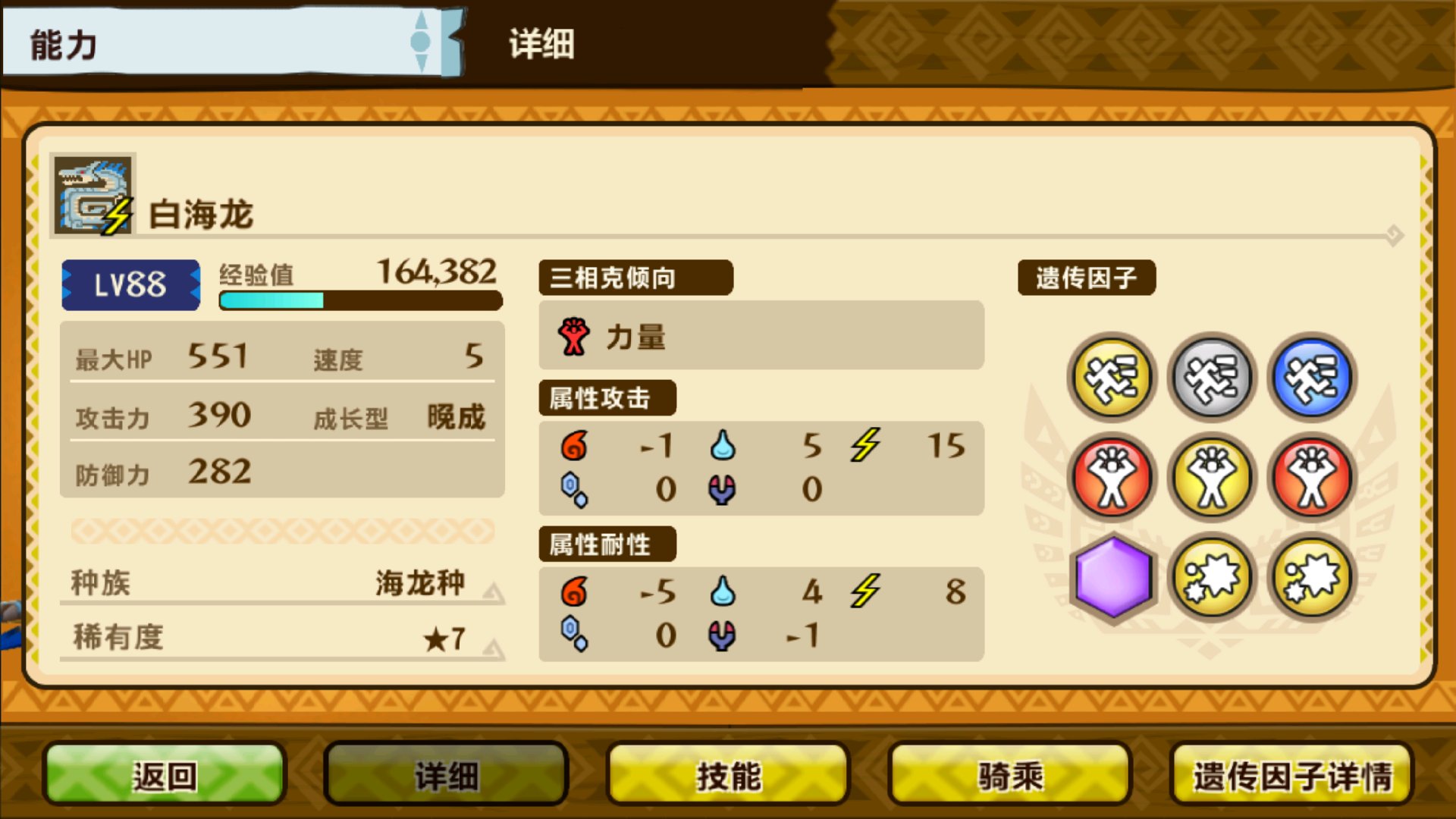Click the water drop icon in 属性耐性
Screen dimensions: 1456x819
pos(723,591)
